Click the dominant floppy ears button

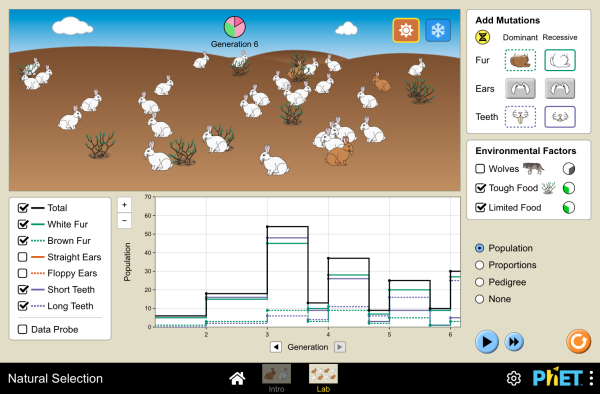pyautogui.click(x=520, y=88)
